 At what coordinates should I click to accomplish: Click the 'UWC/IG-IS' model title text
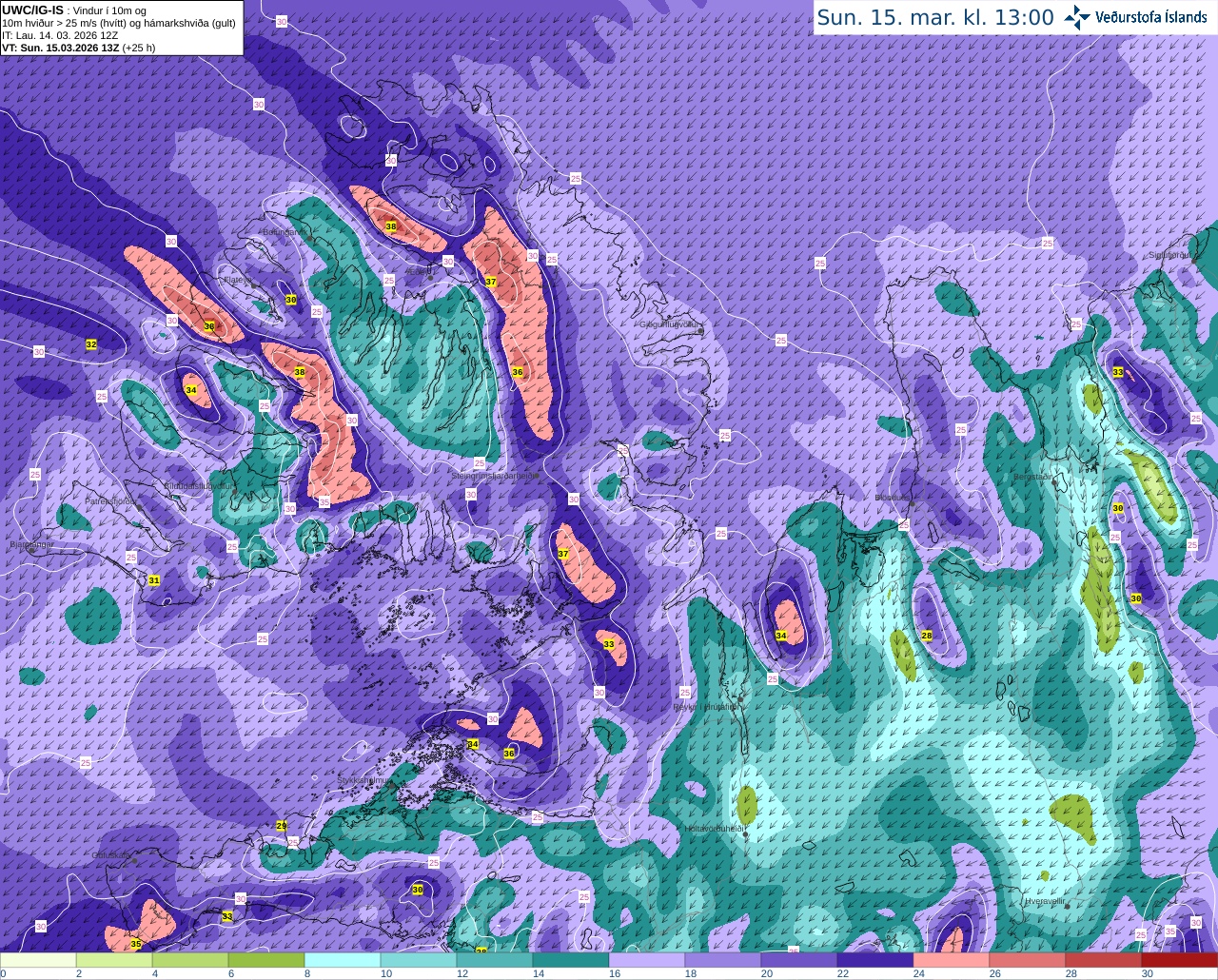32,10
